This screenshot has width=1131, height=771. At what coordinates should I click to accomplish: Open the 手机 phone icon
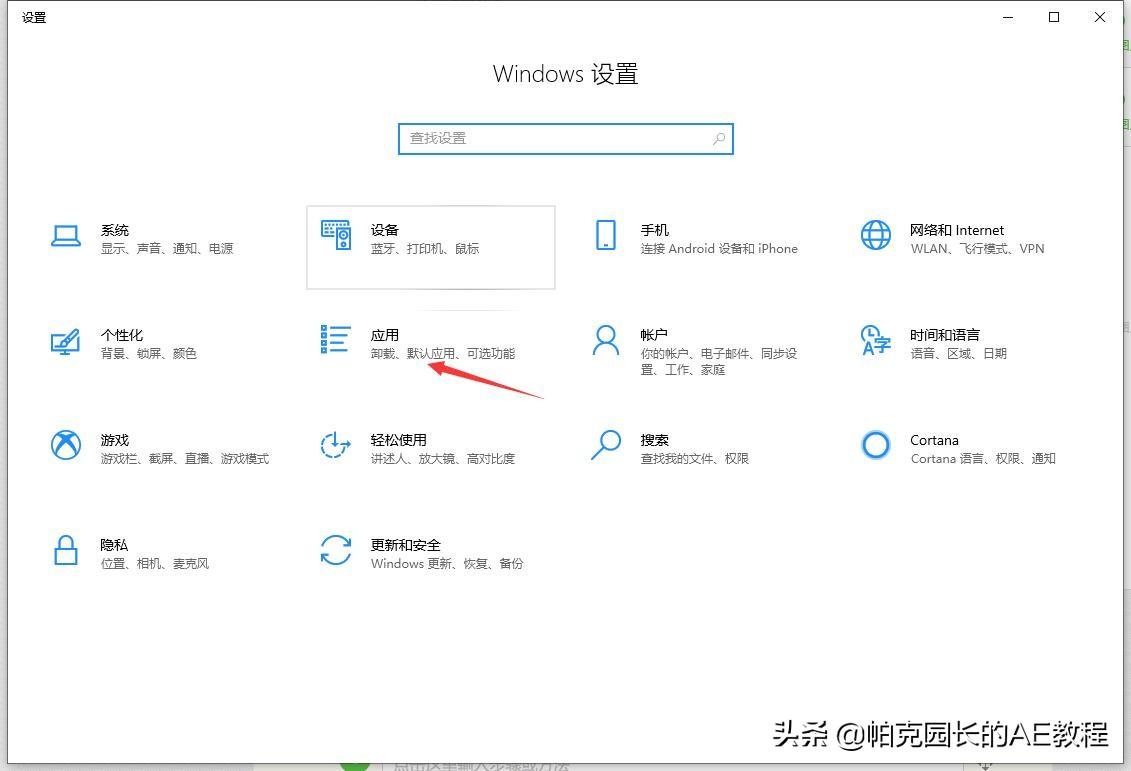coord(606,235)
